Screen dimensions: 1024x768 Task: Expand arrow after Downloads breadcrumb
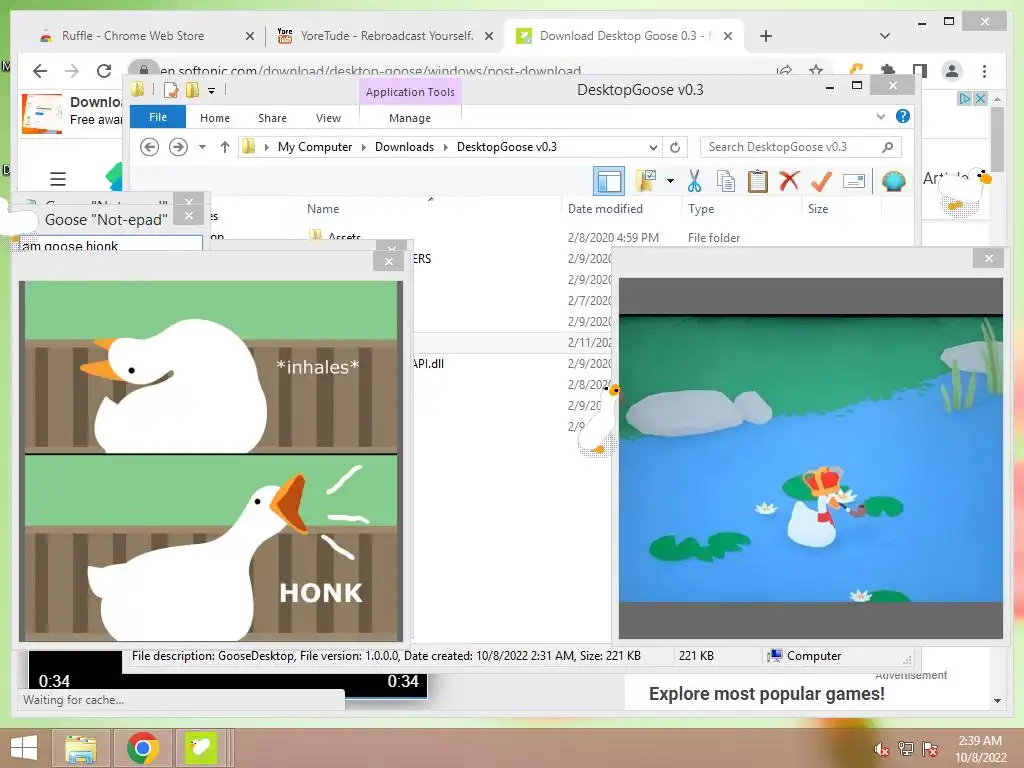point(445,147)
